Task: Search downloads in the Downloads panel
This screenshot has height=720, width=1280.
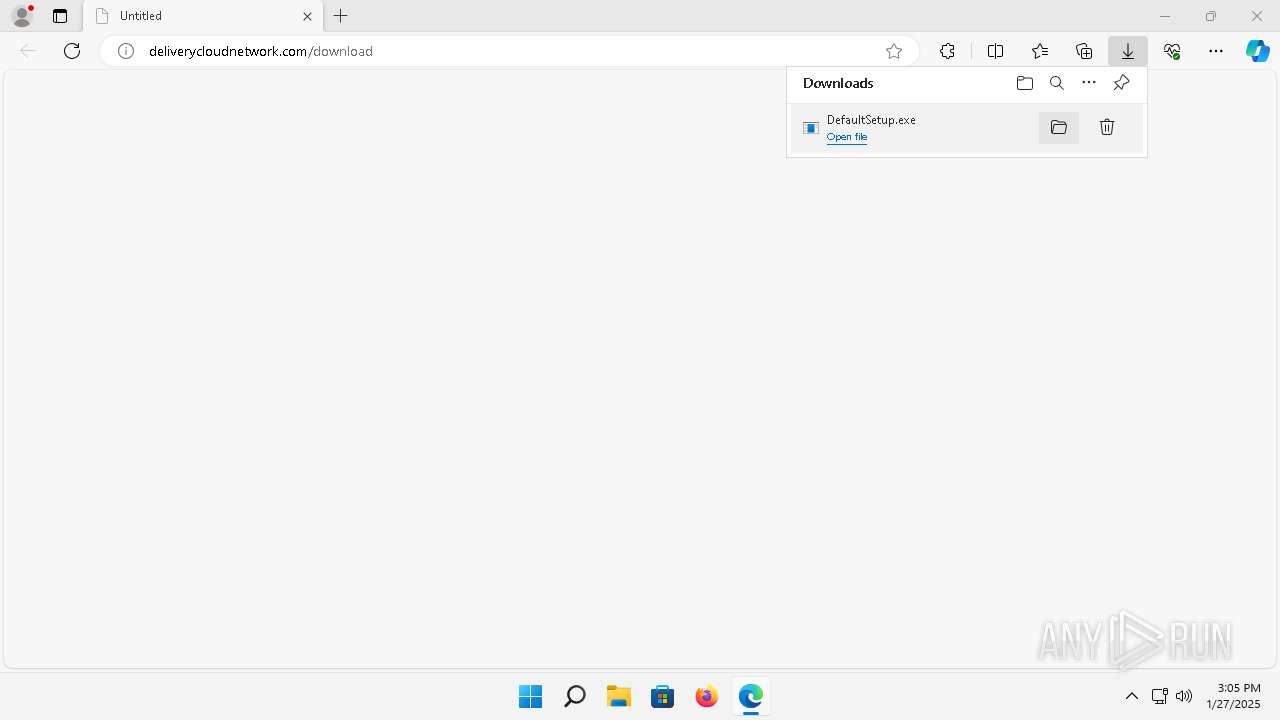Action: click(x=1057, y=83)
